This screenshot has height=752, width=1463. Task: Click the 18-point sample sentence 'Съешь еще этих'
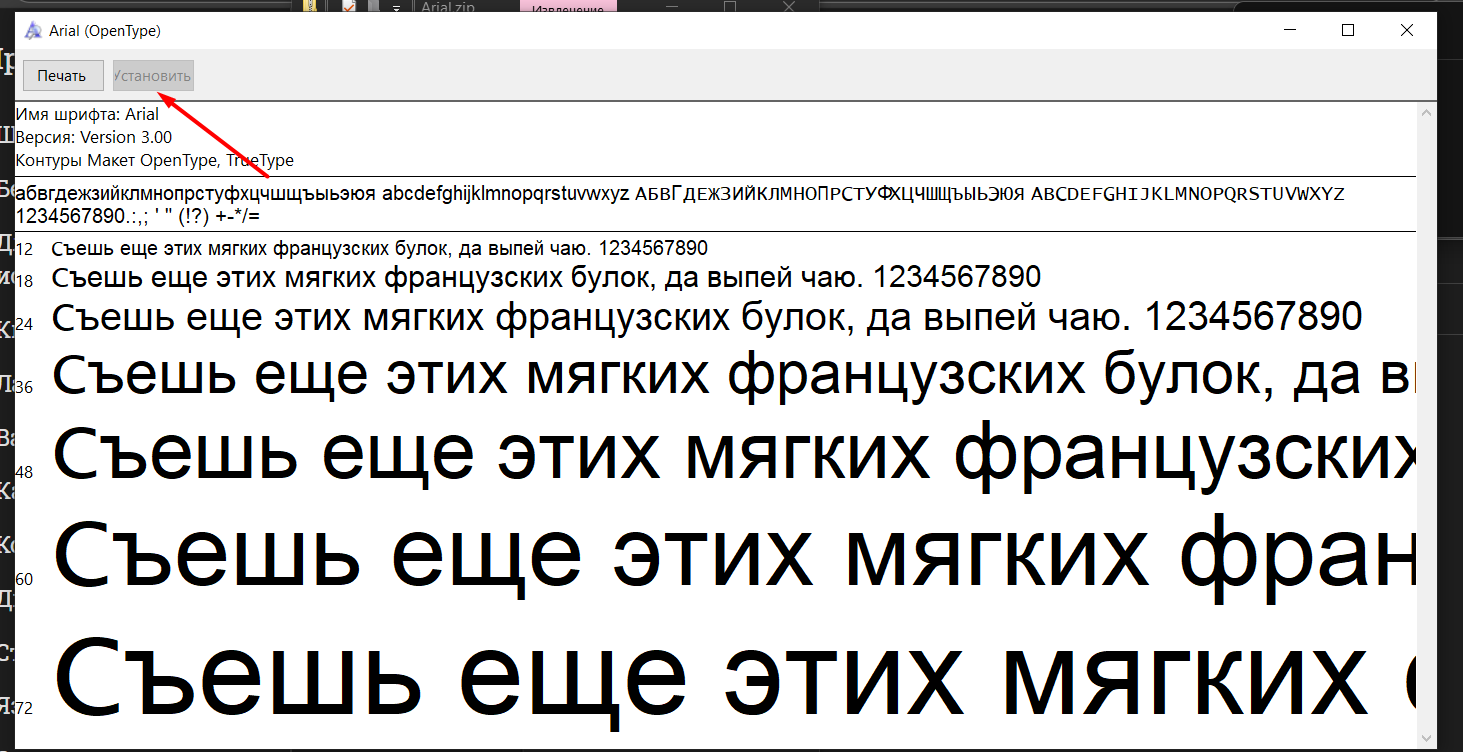[x=546, y=277]
